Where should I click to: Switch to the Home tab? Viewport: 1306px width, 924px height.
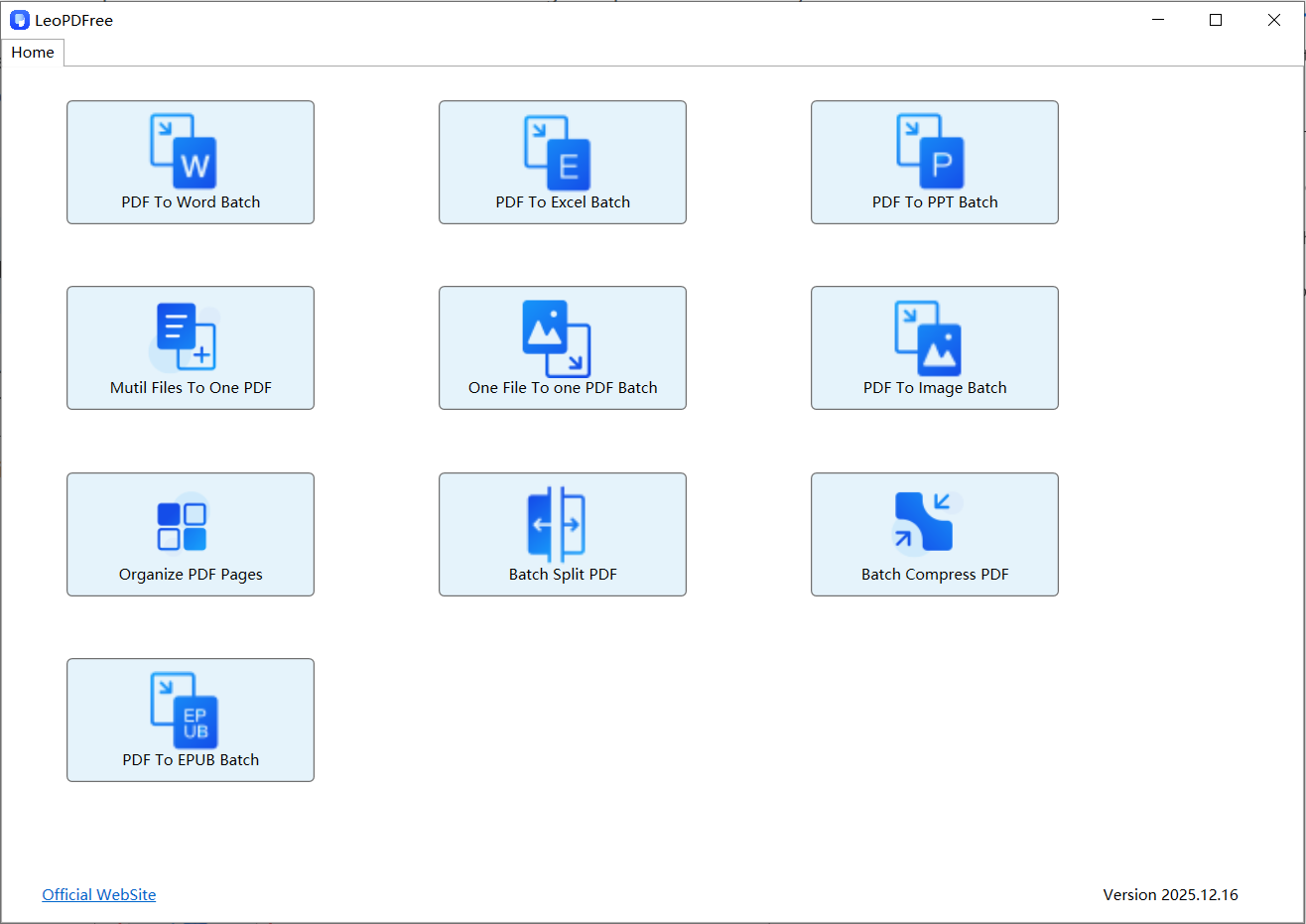32,52
